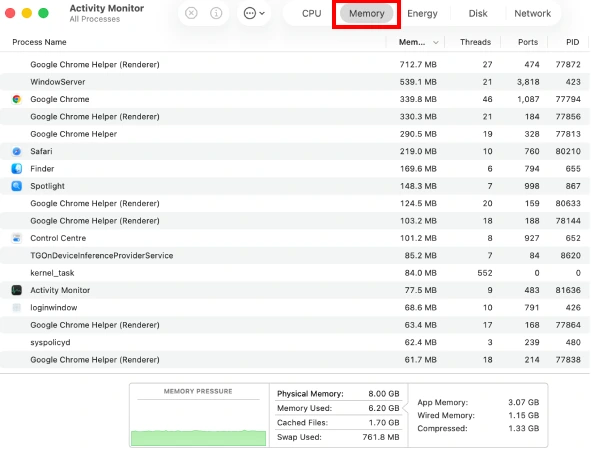Sort by the Ports column header
This screenshot has height=450, width=591.
coord(528,42)
